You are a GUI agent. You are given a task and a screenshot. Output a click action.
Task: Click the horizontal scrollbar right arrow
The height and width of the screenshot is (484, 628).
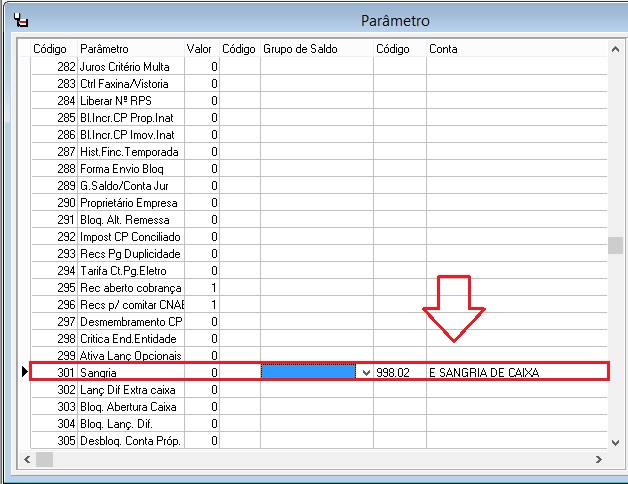tap(600, 459)
